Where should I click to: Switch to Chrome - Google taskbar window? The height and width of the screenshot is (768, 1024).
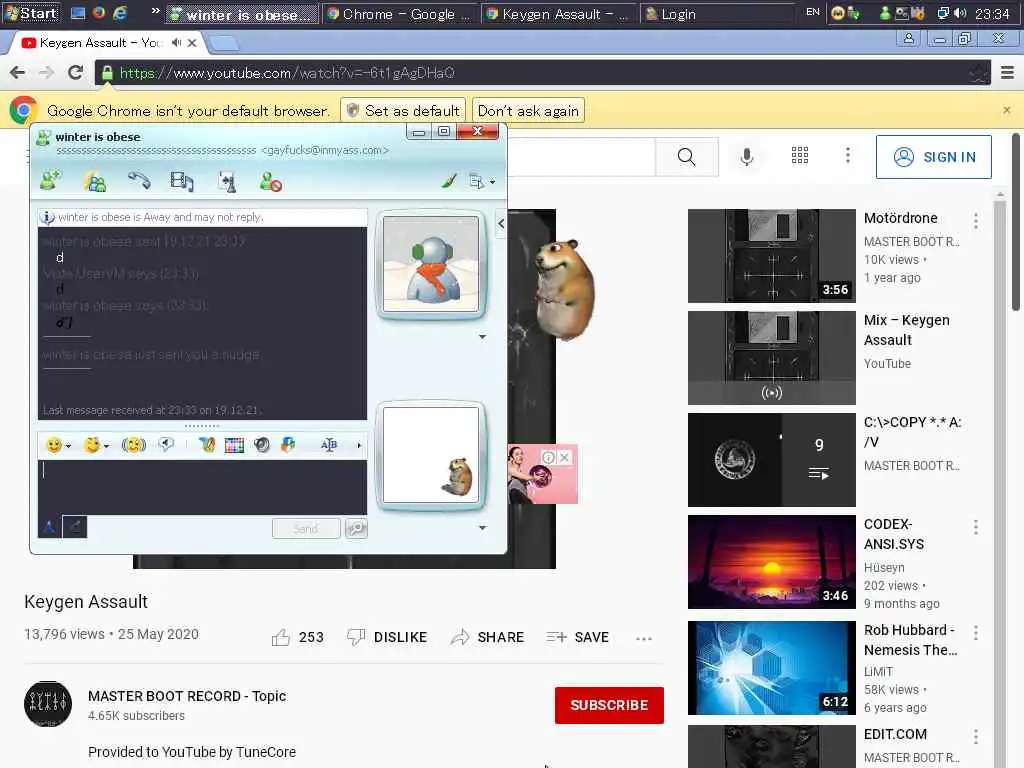[x=400, y=14]
